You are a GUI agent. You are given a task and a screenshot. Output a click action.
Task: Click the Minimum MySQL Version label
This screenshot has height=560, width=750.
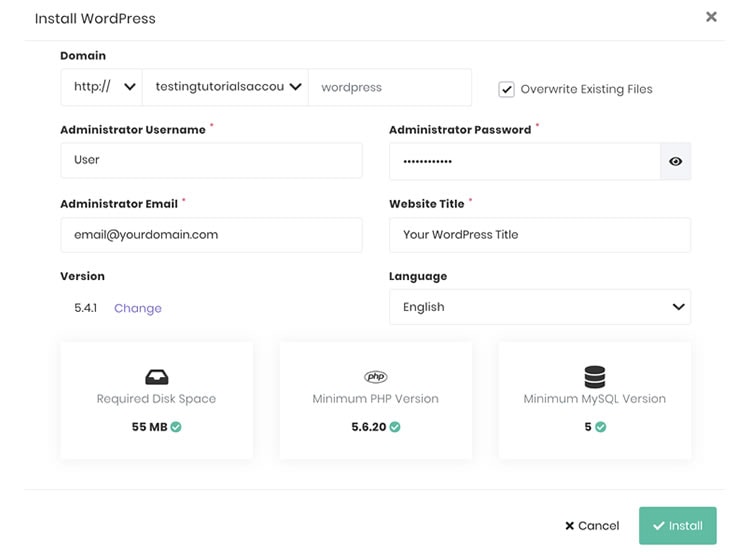[x=595, y=399]
